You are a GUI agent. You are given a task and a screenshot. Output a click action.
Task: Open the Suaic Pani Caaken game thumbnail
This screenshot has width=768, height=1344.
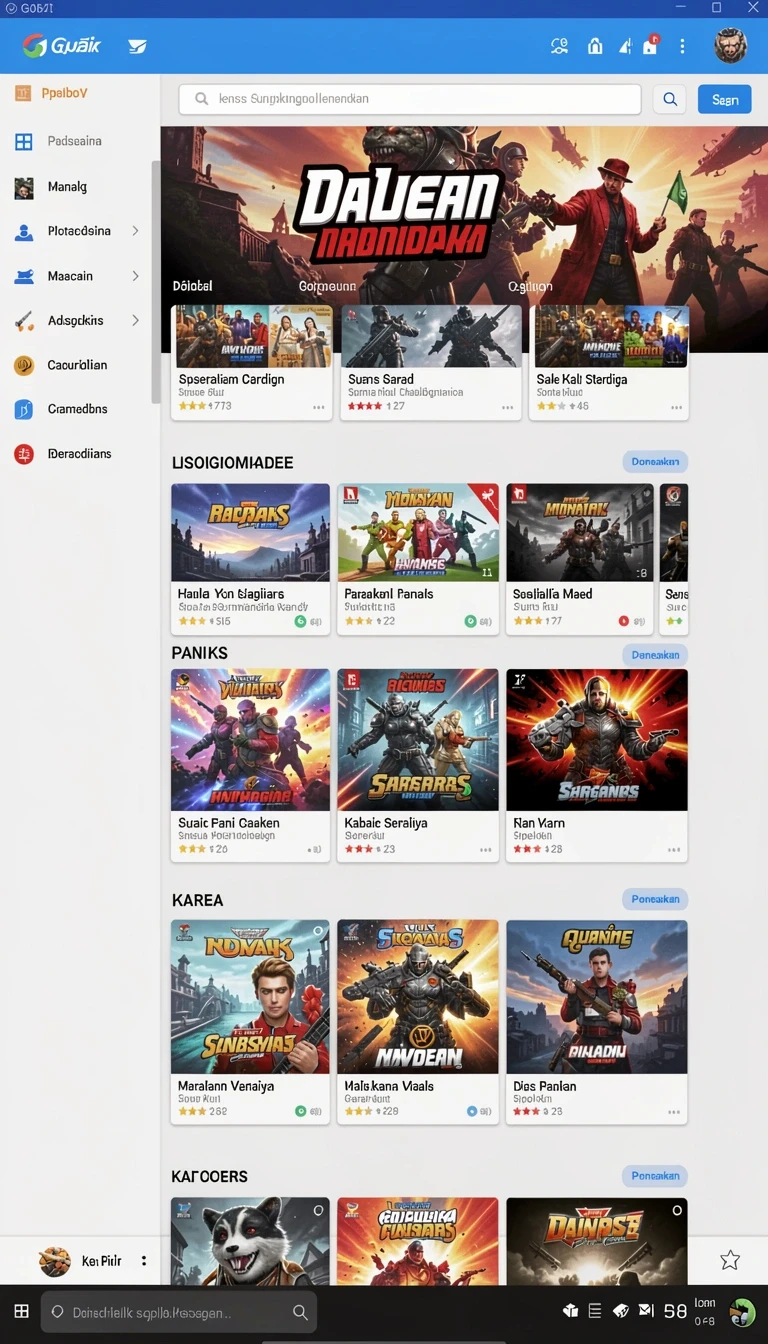[x=250, y=740]
